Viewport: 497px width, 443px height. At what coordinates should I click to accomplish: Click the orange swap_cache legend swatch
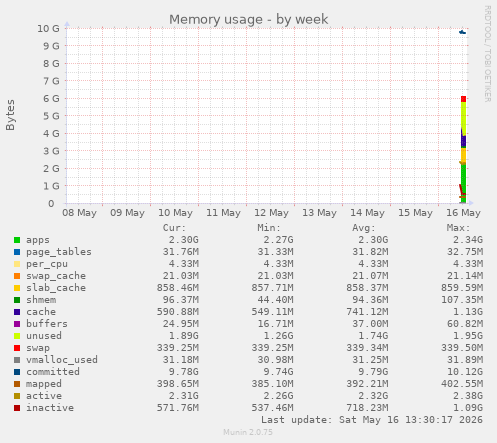tap(17, 276)
